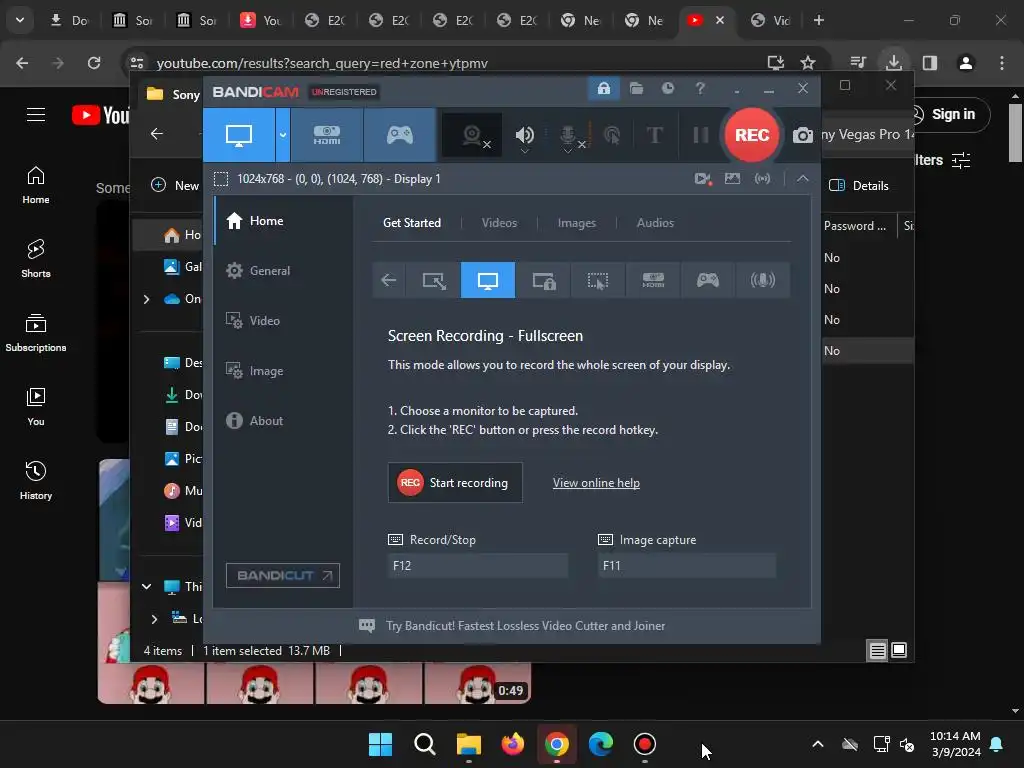Viewport: 1024px width, 768px height.
Task: Open the Home section in Bandicam sidebar
Action: tap(282, 221)
